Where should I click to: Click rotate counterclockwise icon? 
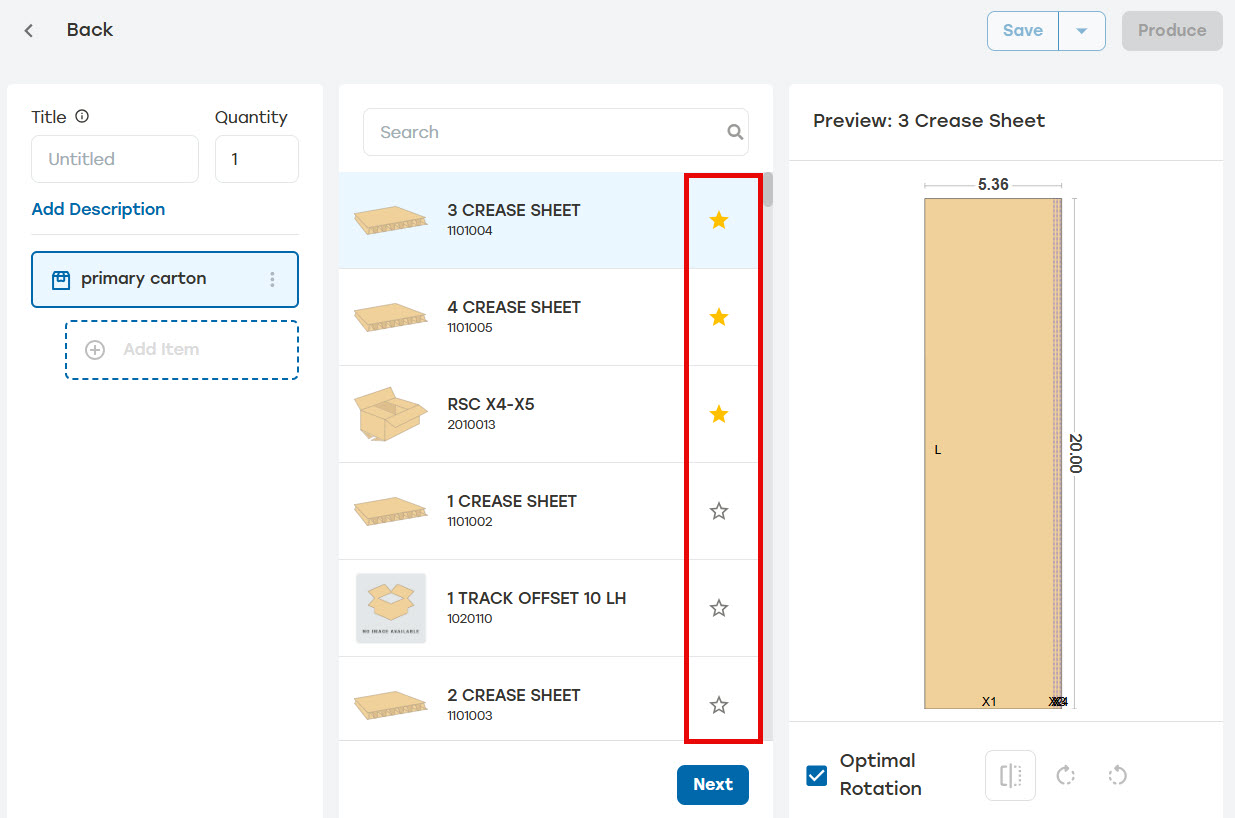(1118, 776)
